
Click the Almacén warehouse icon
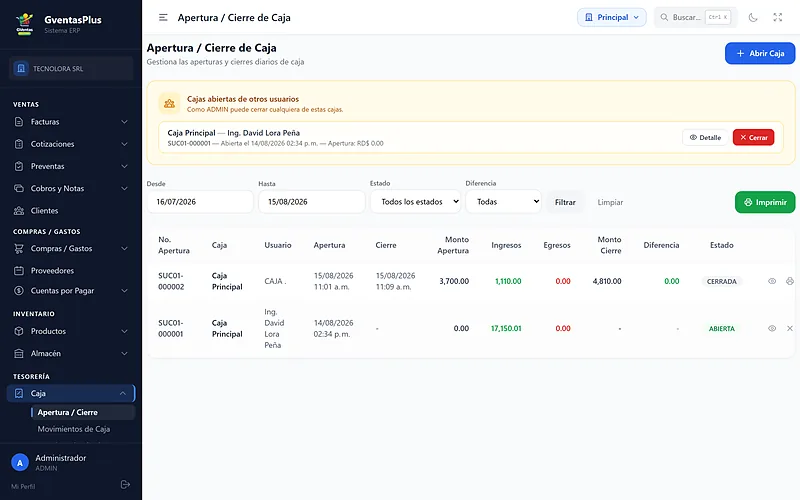point(19,354)
